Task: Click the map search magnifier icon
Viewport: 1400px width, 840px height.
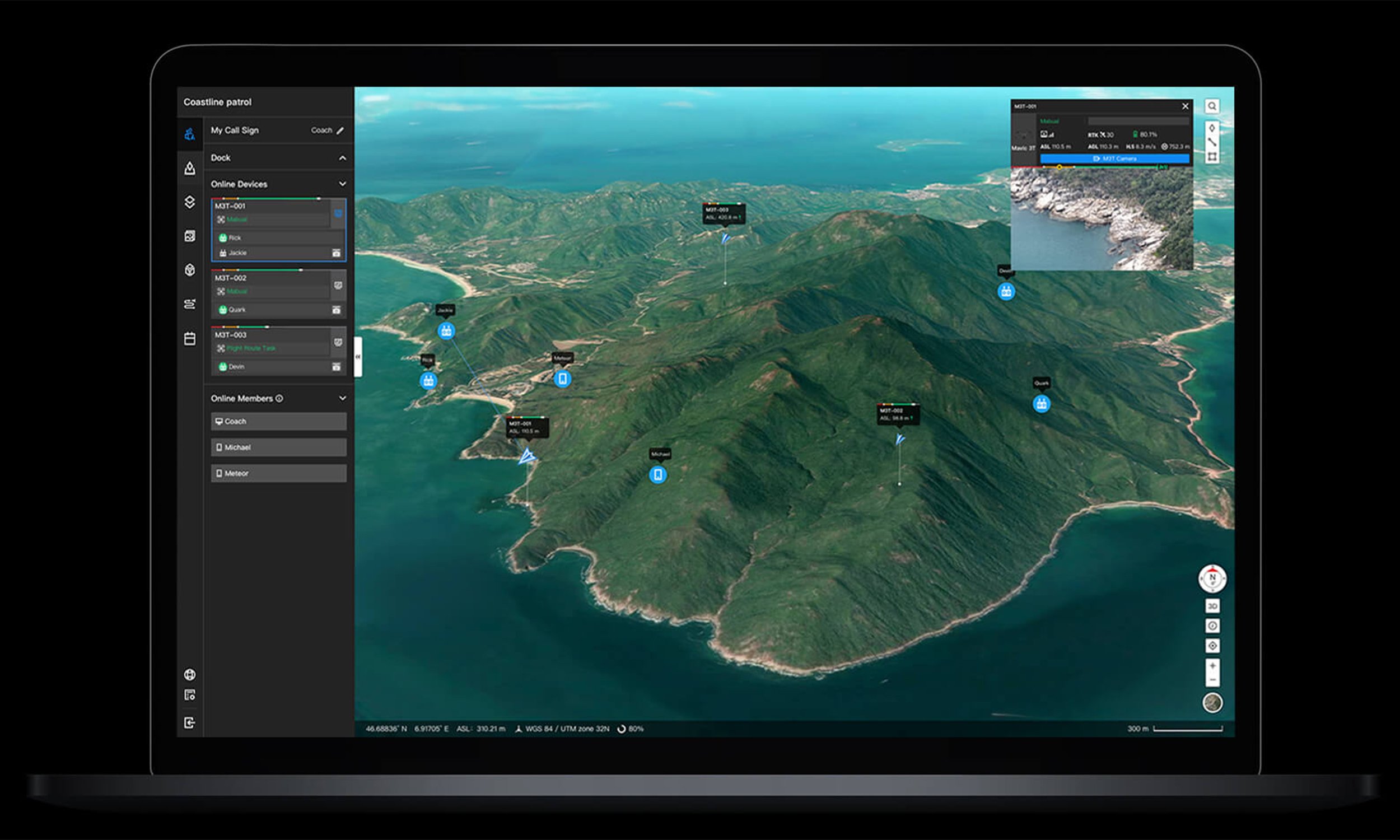Action: 1212,106
